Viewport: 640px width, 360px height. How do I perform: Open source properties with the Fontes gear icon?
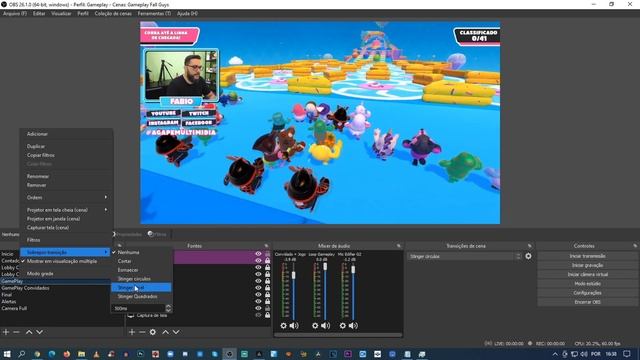point(153,332)
